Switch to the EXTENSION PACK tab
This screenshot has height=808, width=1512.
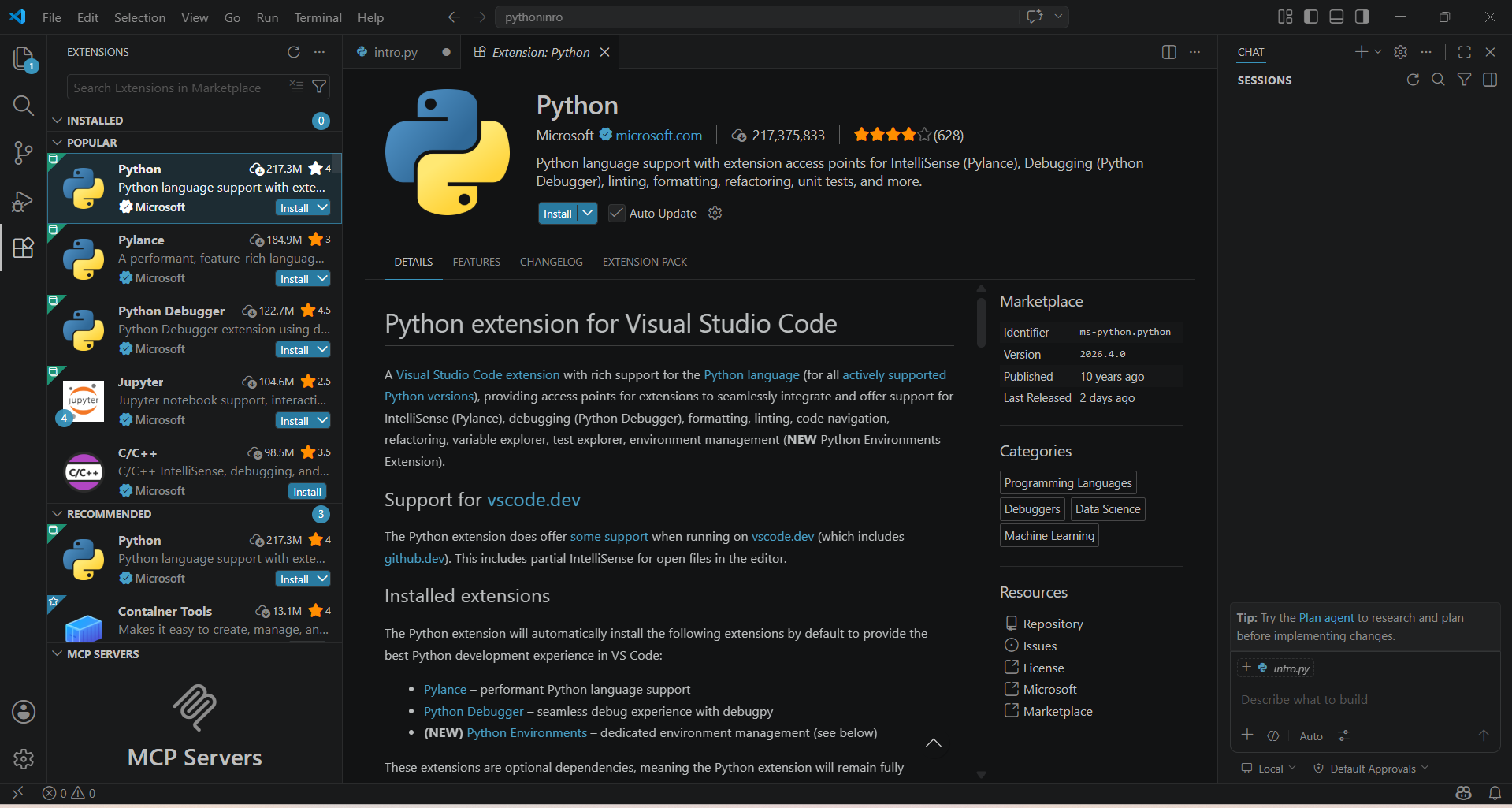pos(645,262)
